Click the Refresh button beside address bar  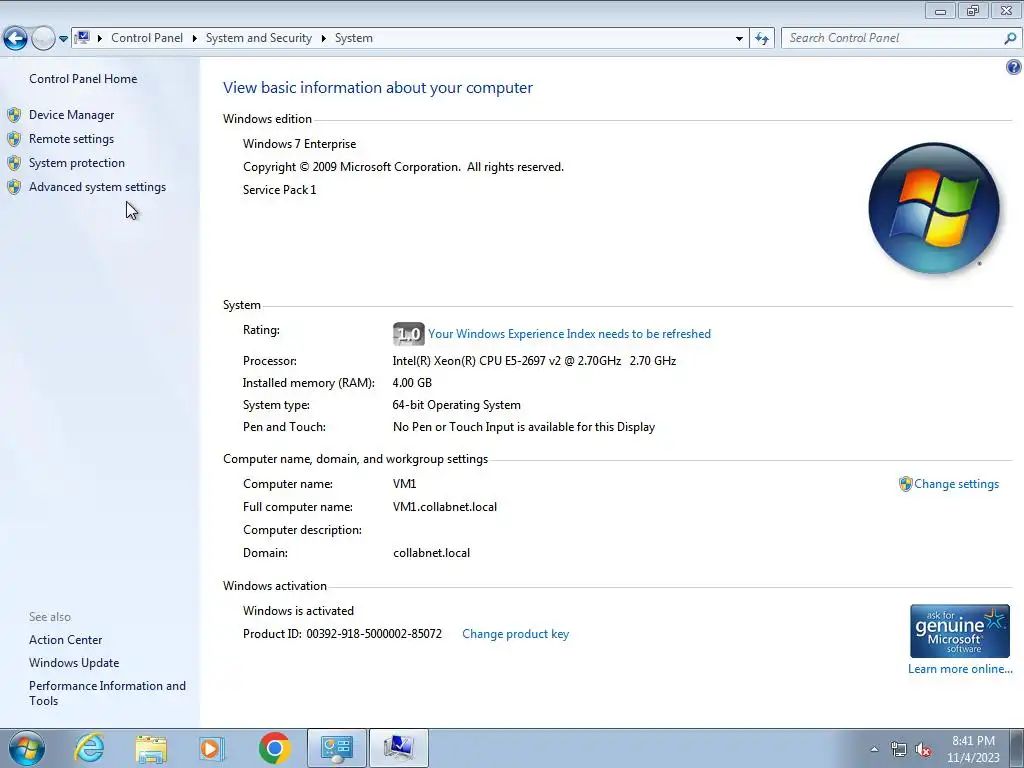(x=762, y=39)
